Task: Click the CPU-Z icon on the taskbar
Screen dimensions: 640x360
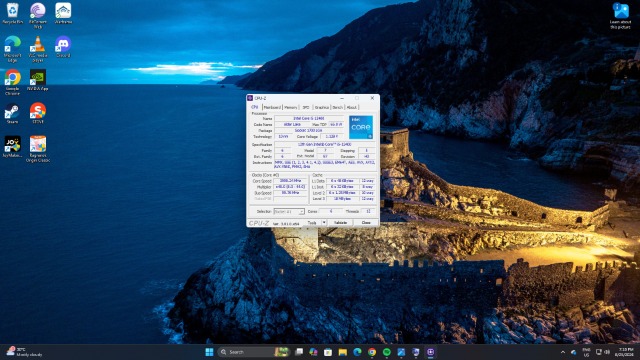Action: 431,352
